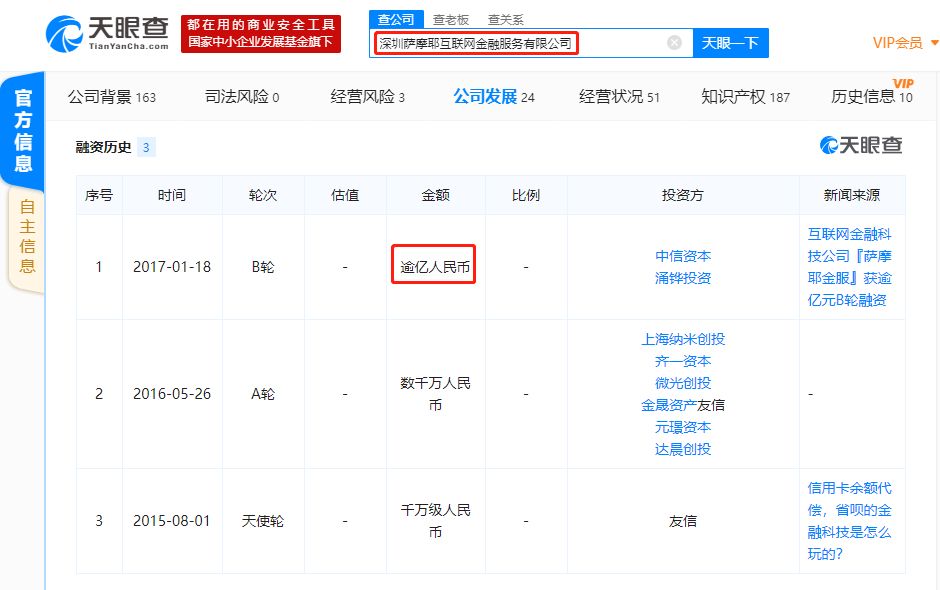Click the 时间 column header

click(172, 195)
